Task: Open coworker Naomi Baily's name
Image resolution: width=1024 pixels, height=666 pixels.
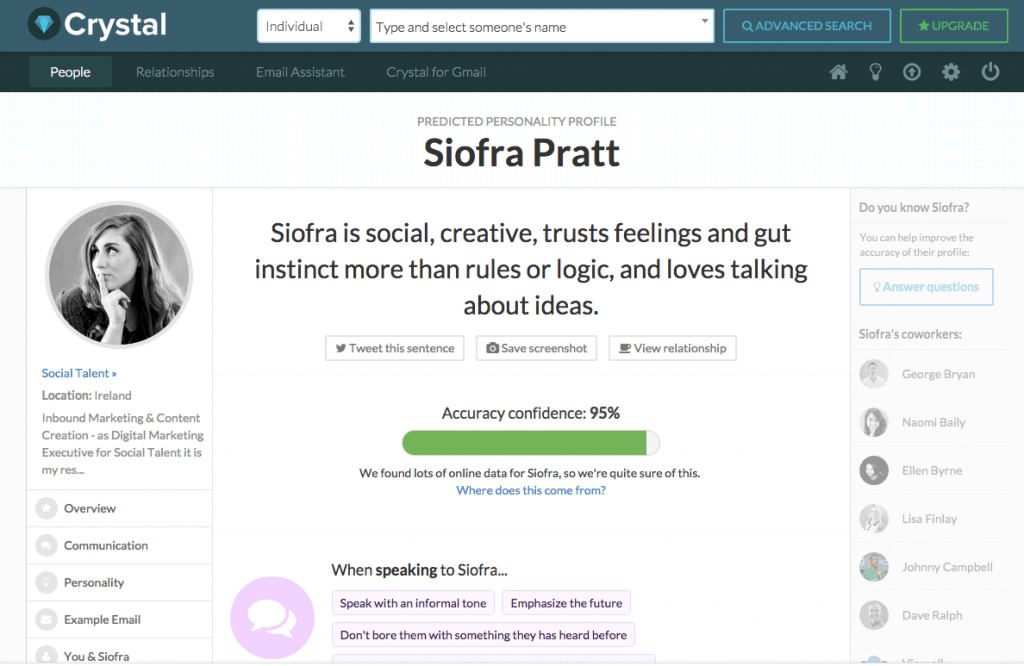Action: pyautogui.click(x=934, y=422)
